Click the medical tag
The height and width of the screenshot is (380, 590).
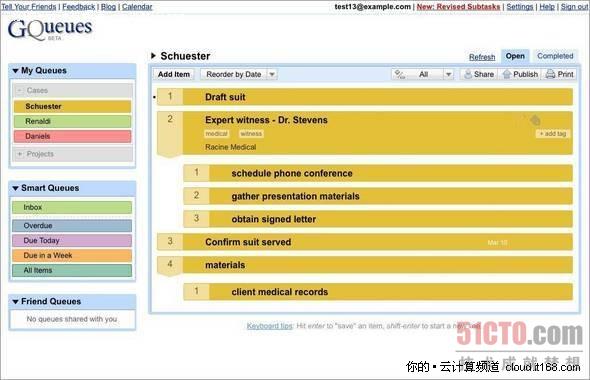216,134
